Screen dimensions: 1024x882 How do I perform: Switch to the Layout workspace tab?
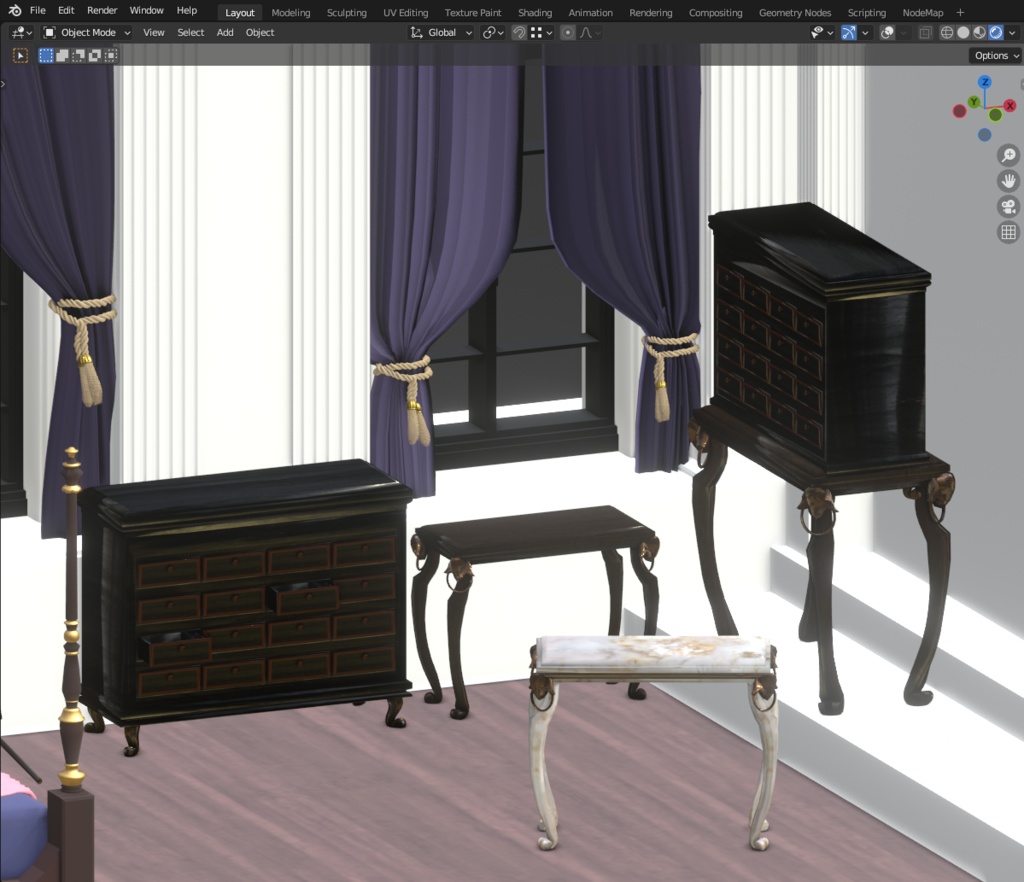pos(240,12)
